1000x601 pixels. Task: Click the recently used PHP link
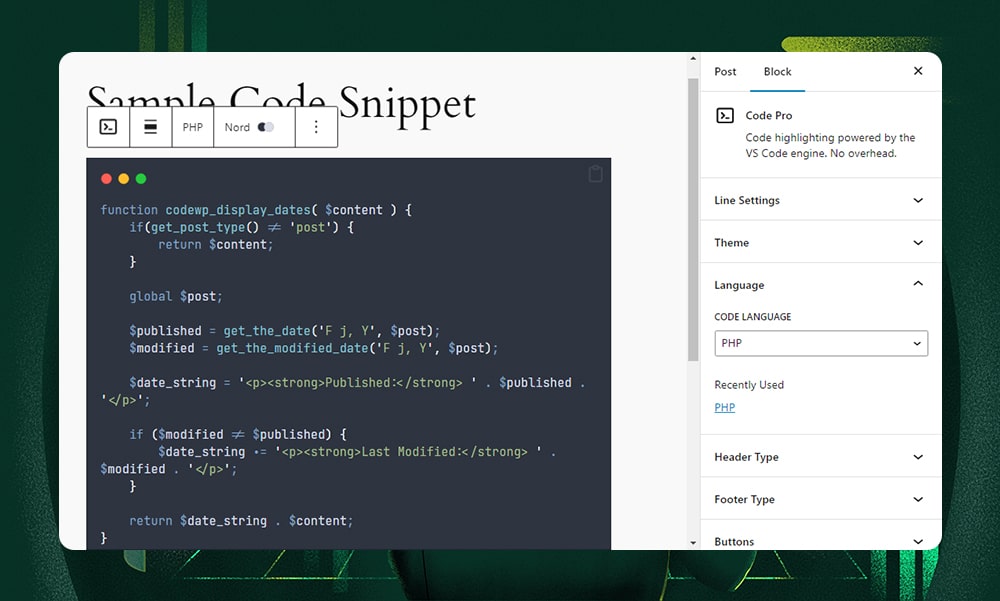pos(724,408)
